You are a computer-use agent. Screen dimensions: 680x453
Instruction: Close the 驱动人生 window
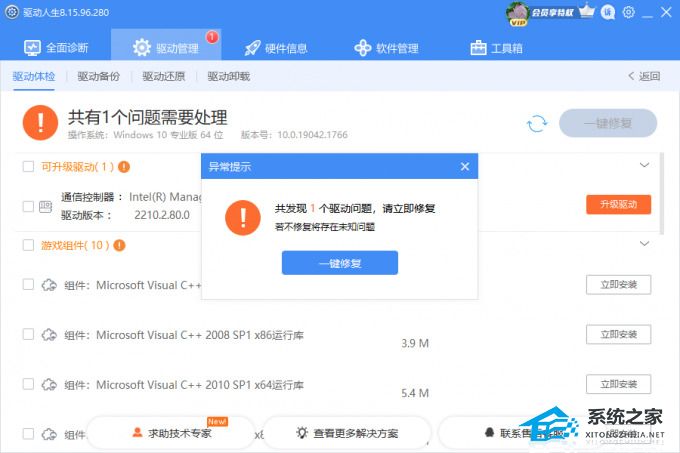(x=667, y=12)
